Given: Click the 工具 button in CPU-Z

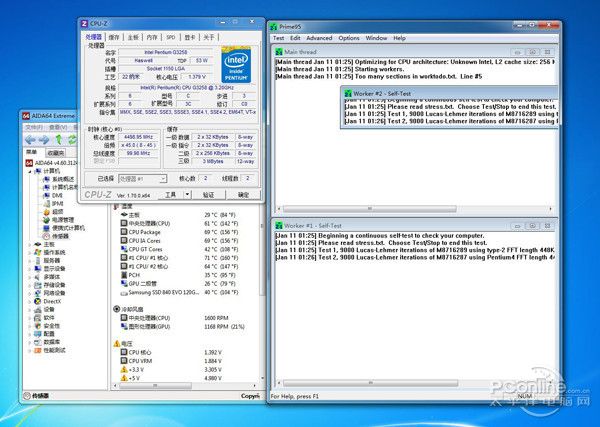Looking at the screenshot, I should click(171, 195).
